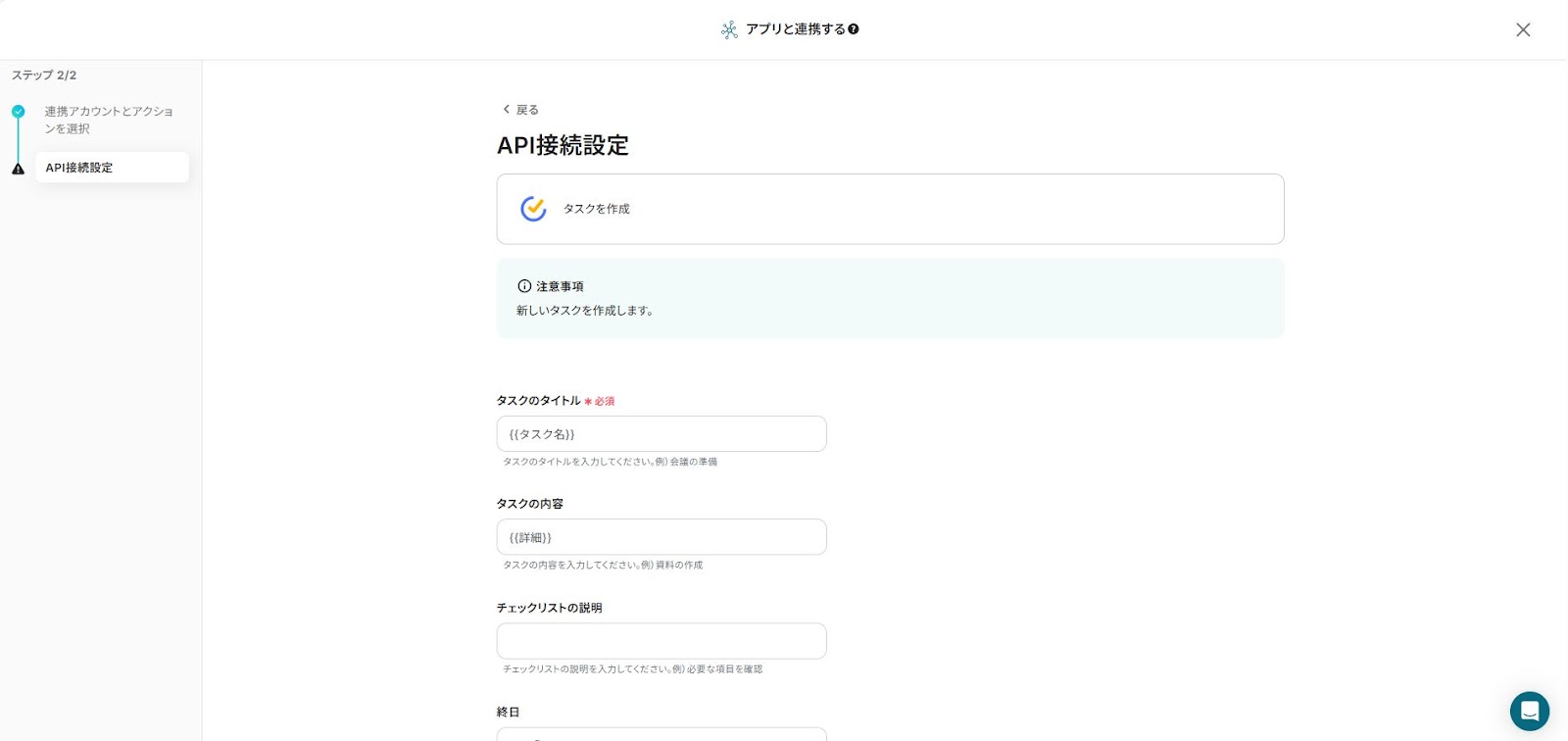This screenshot has height=741, width=1568.
Task: Click the warning triangle beside API接続設定
Action: pyautogui.click(x=18, y=169)
